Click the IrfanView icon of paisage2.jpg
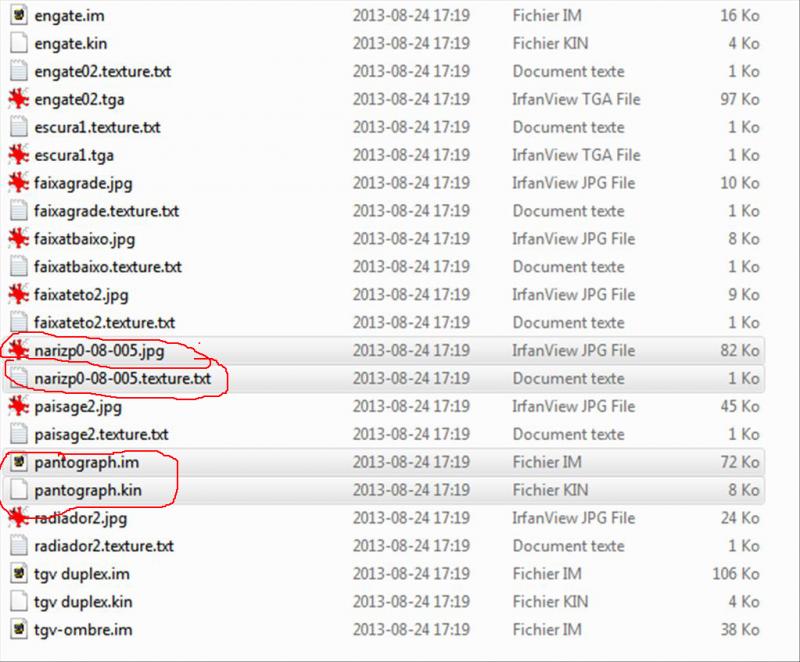Viewport: 800px width, 662px height. (18, 406)
